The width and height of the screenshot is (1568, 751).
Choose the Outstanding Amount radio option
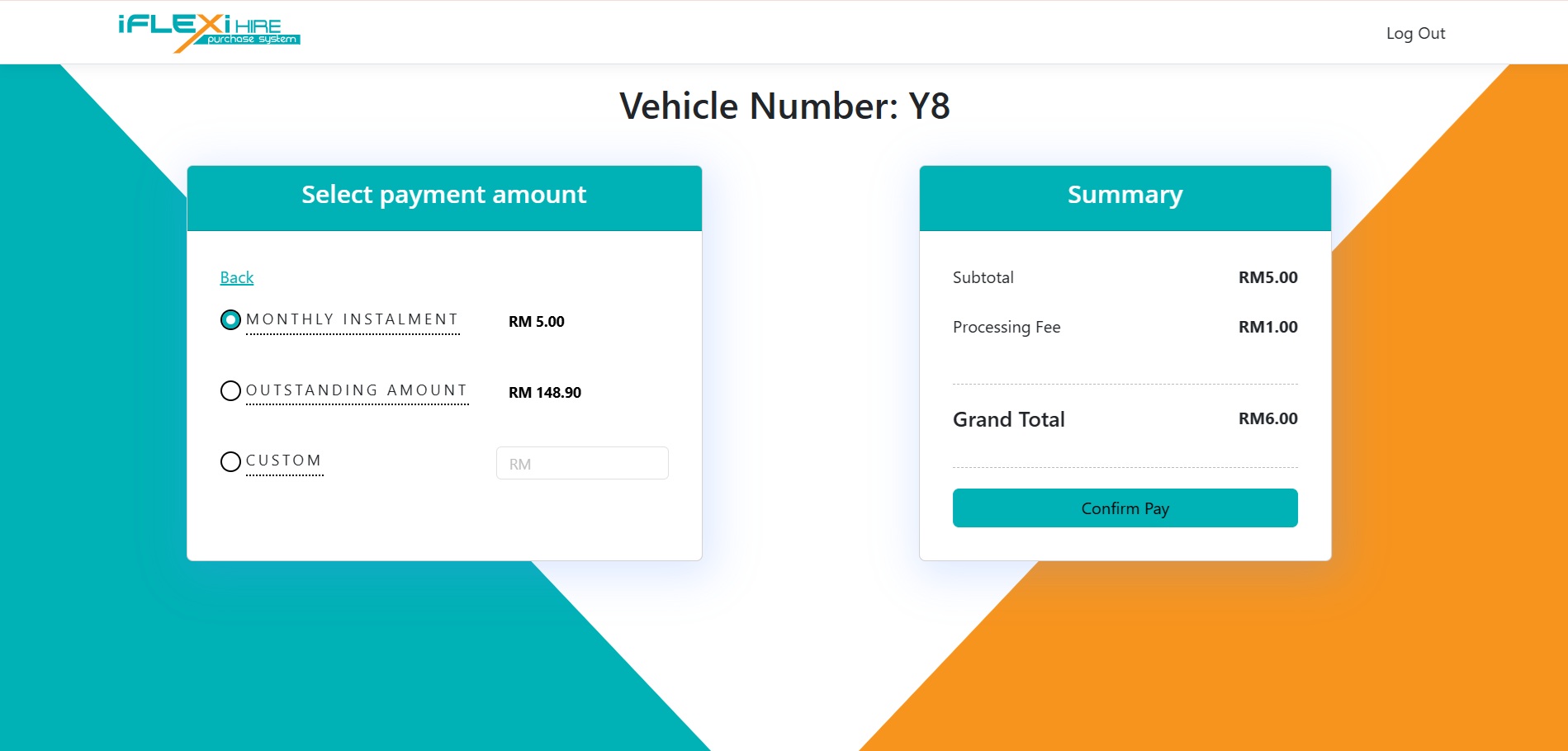(230, 390)
